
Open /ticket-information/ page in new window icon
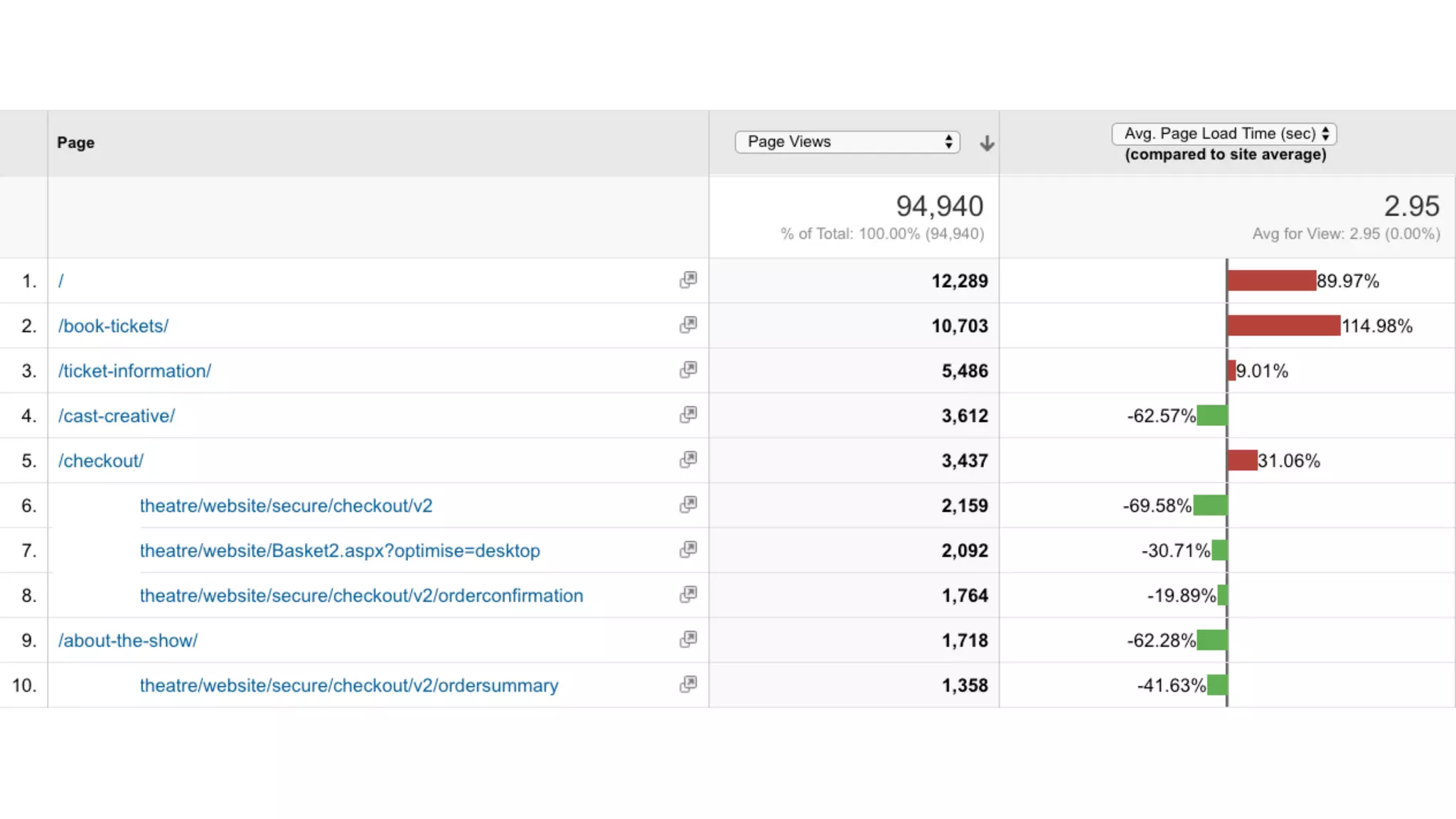[x=687, y=370]
